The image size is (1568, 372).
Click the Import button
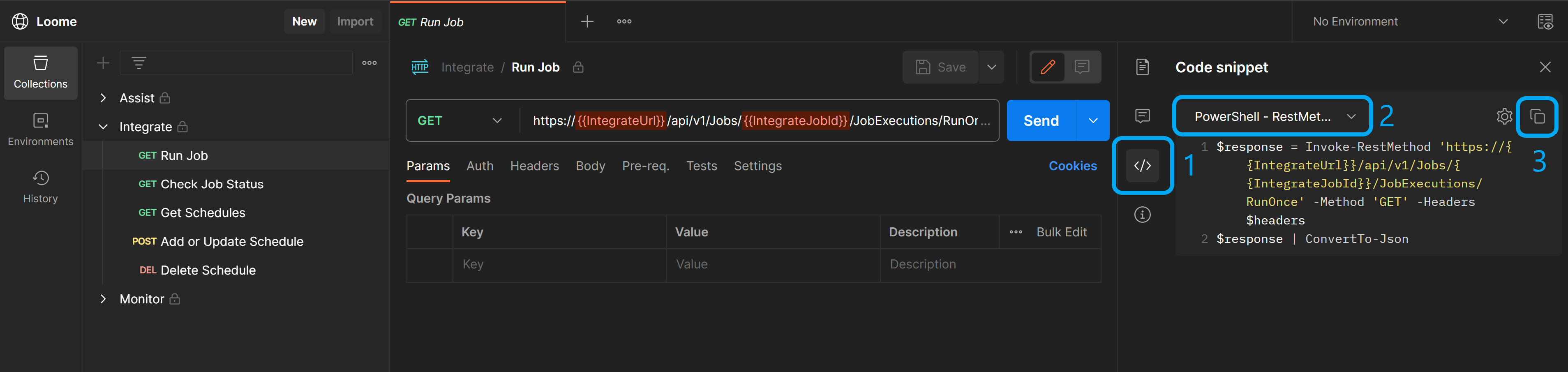356,21
